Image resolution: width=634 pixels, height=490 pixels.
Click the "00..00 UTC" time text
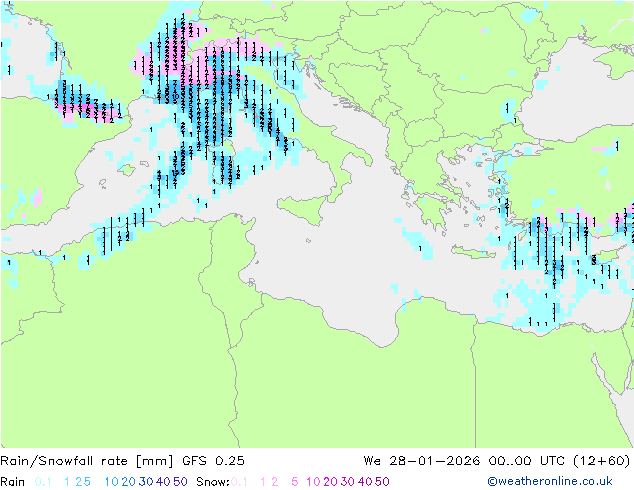tap(527, 461)
